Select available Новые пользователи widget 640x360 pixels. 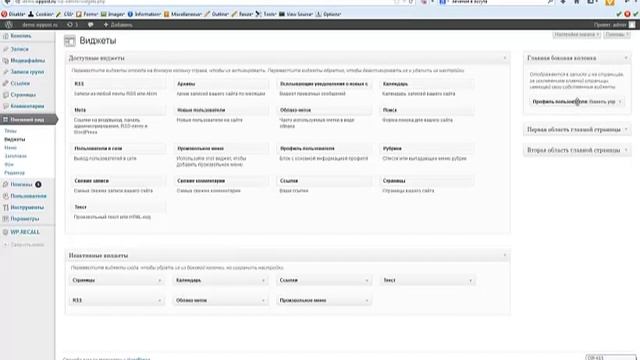[x=222, y=110]
